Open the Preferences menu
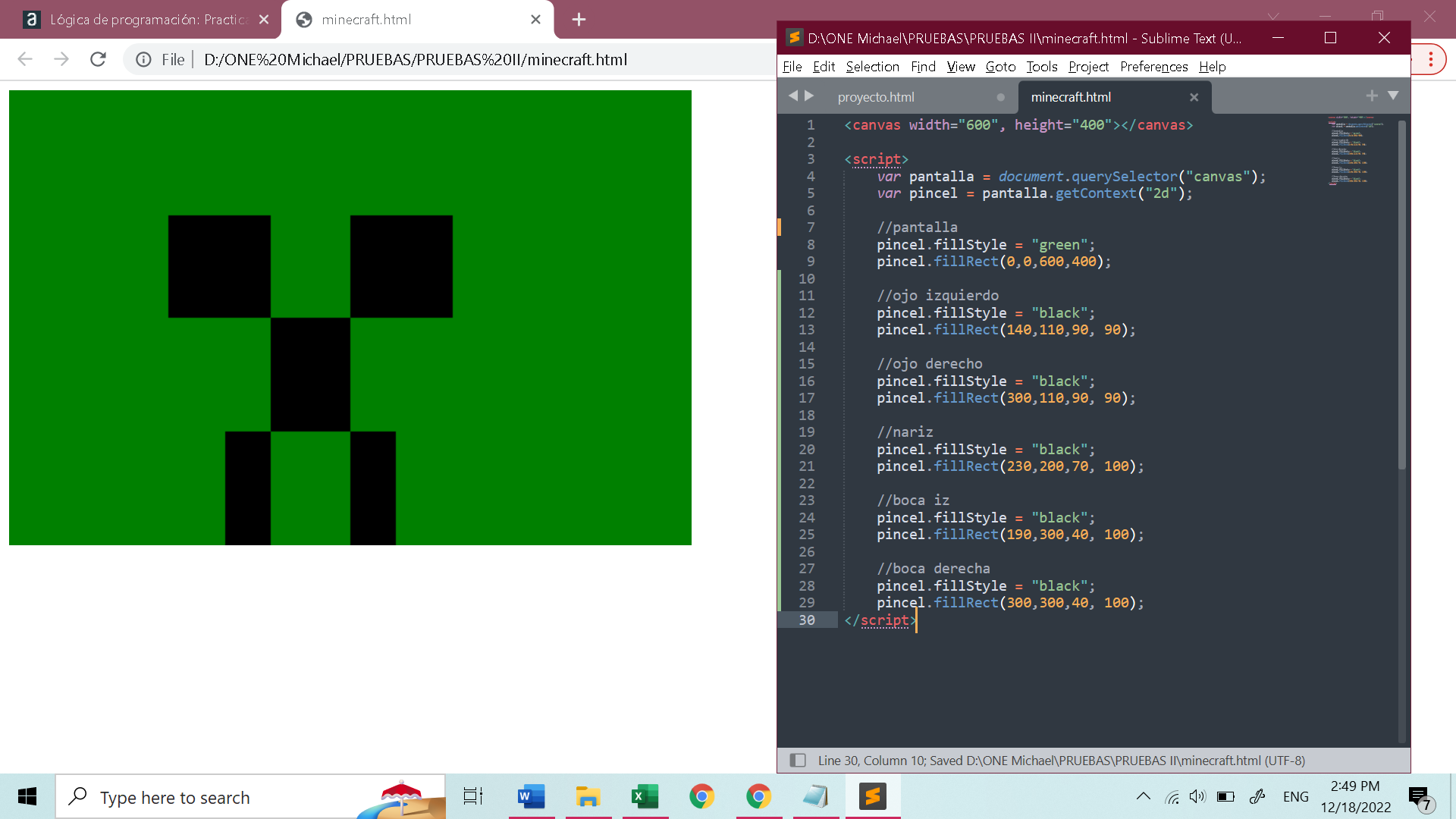The height and width of the screenshot is (819, 1456). click(x=1153, y=67)
